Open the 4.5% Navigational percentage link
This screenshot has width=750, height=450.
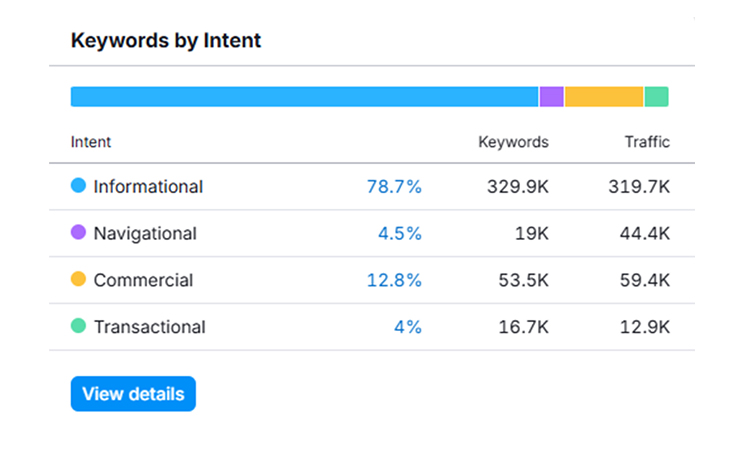click(399, 234)
